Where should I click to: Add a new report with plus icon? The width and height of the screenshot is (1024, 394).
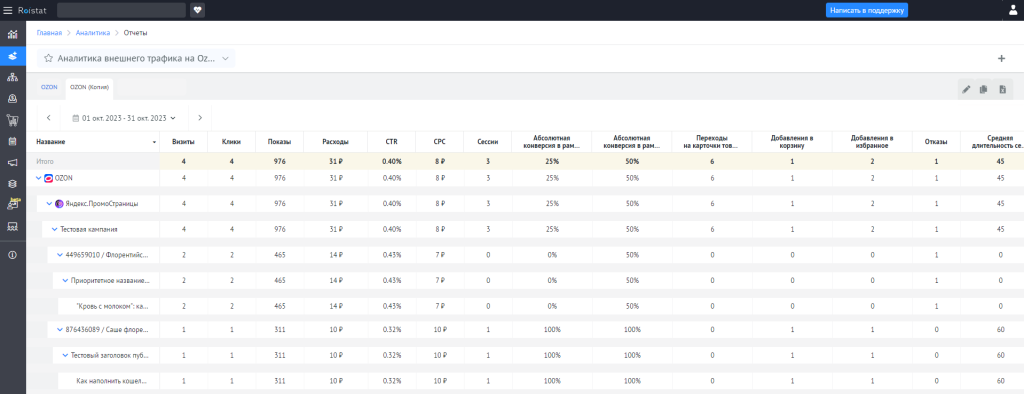point(1001,58)
